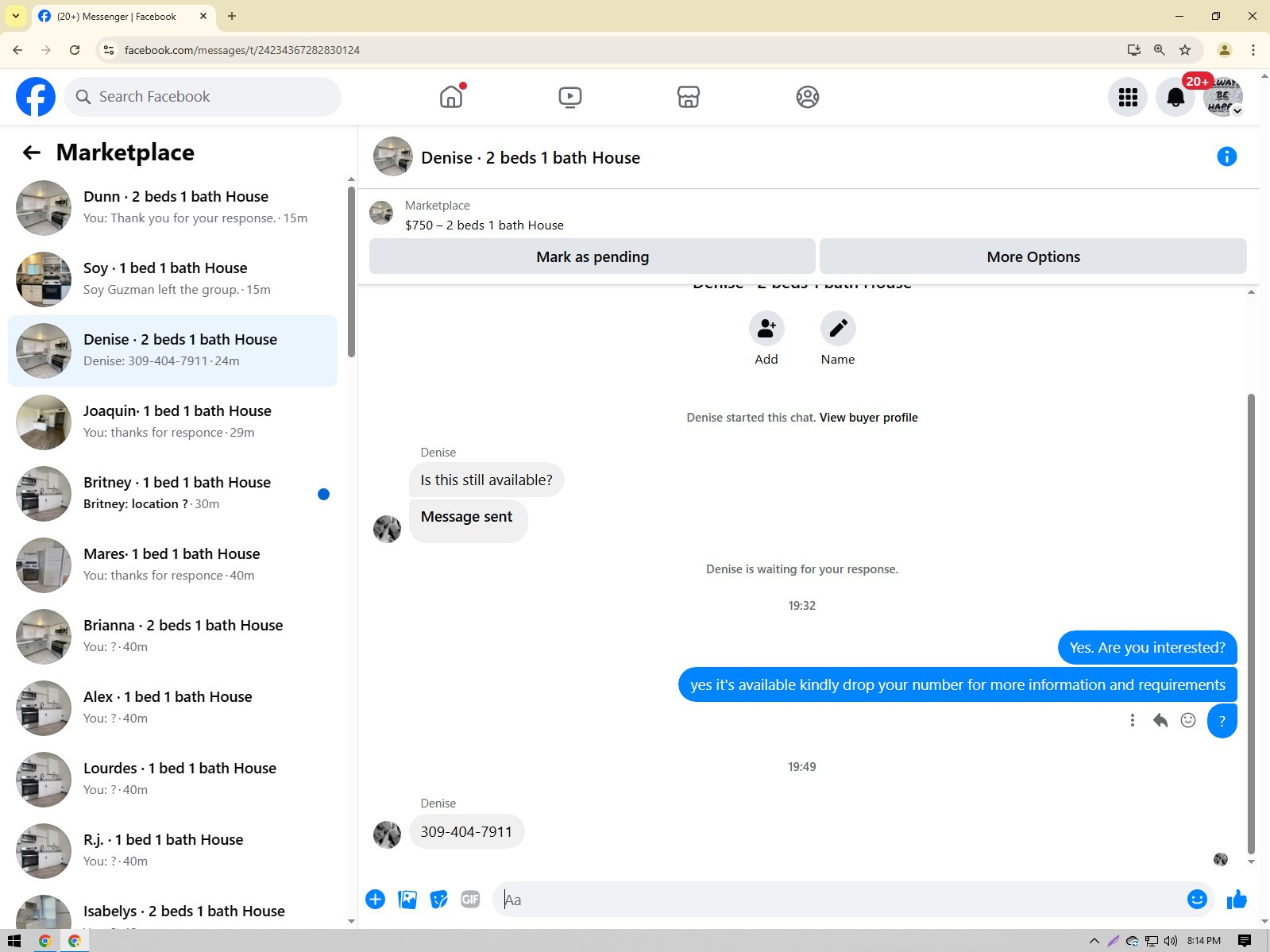Click the 'Yes. Are you interested?' message
The image size is (1270, 952).
point(1147,648)
